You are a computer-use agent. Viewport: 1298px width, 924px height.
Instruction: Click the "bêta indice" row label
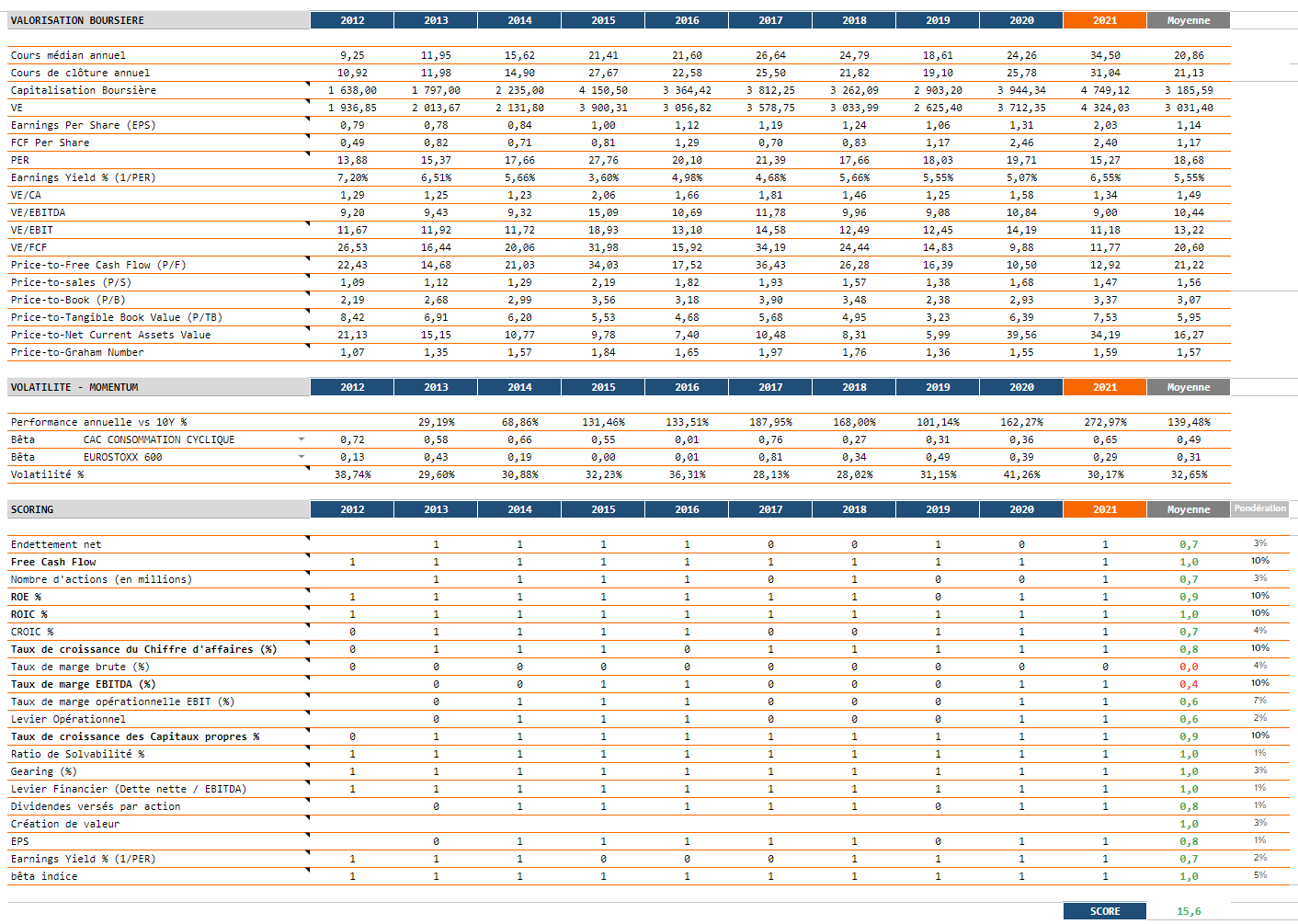coord(44,876)
